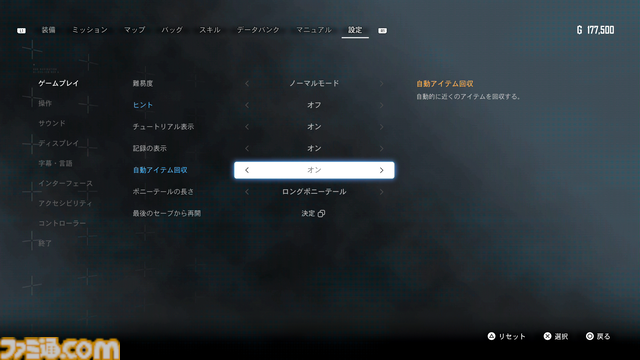Toggle the チュートリアル表示 オン value
Screen dimensions: 640x360
(x=314, y=127)
